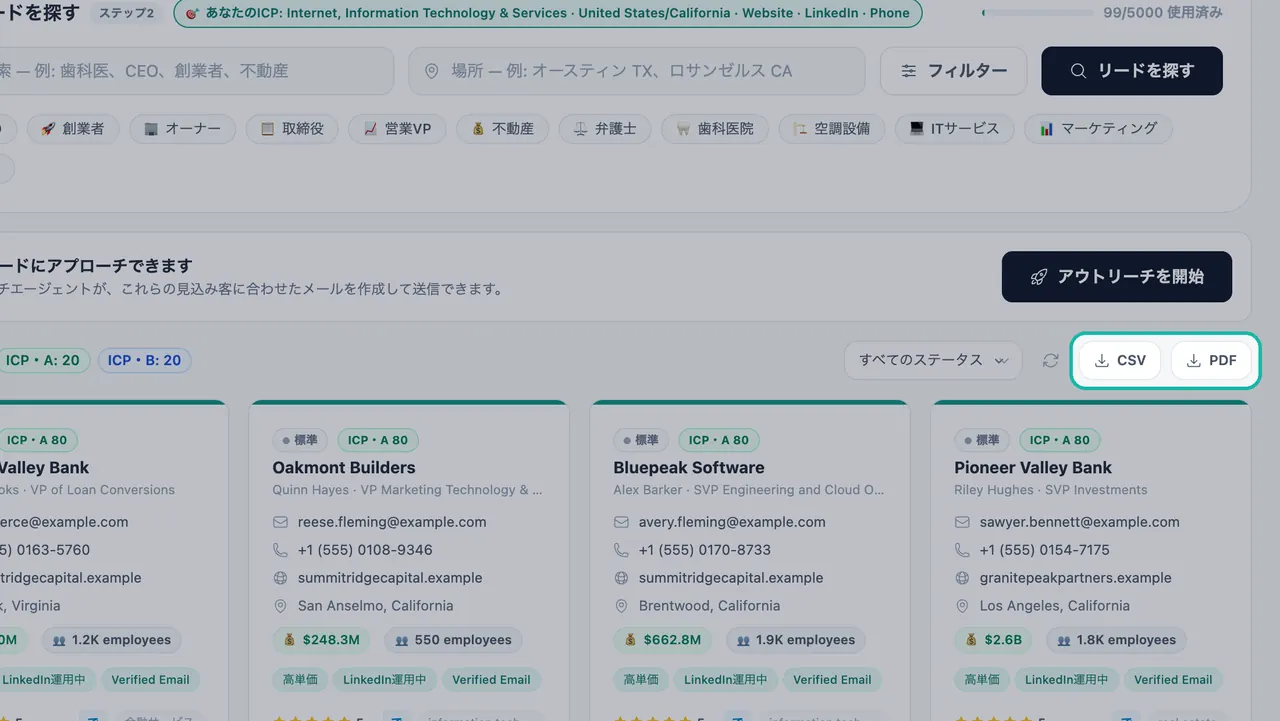Click the Brentwood, California location
This screenshot has height=721, width=1280.
coord(709,606)
